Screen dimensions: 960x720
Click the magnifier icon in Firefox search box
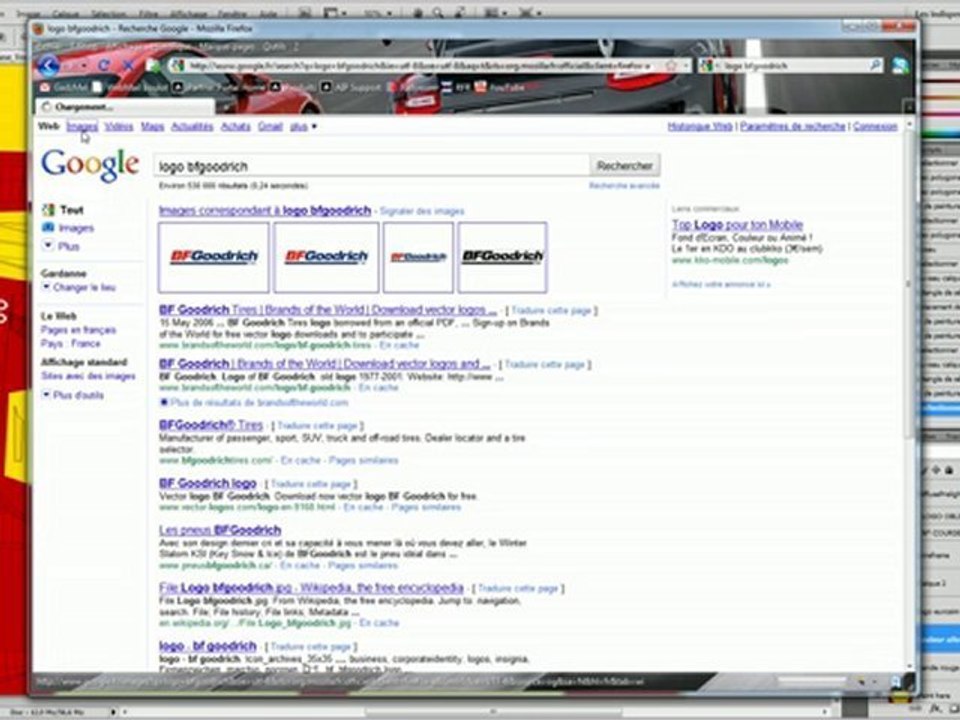pos(876,65)
